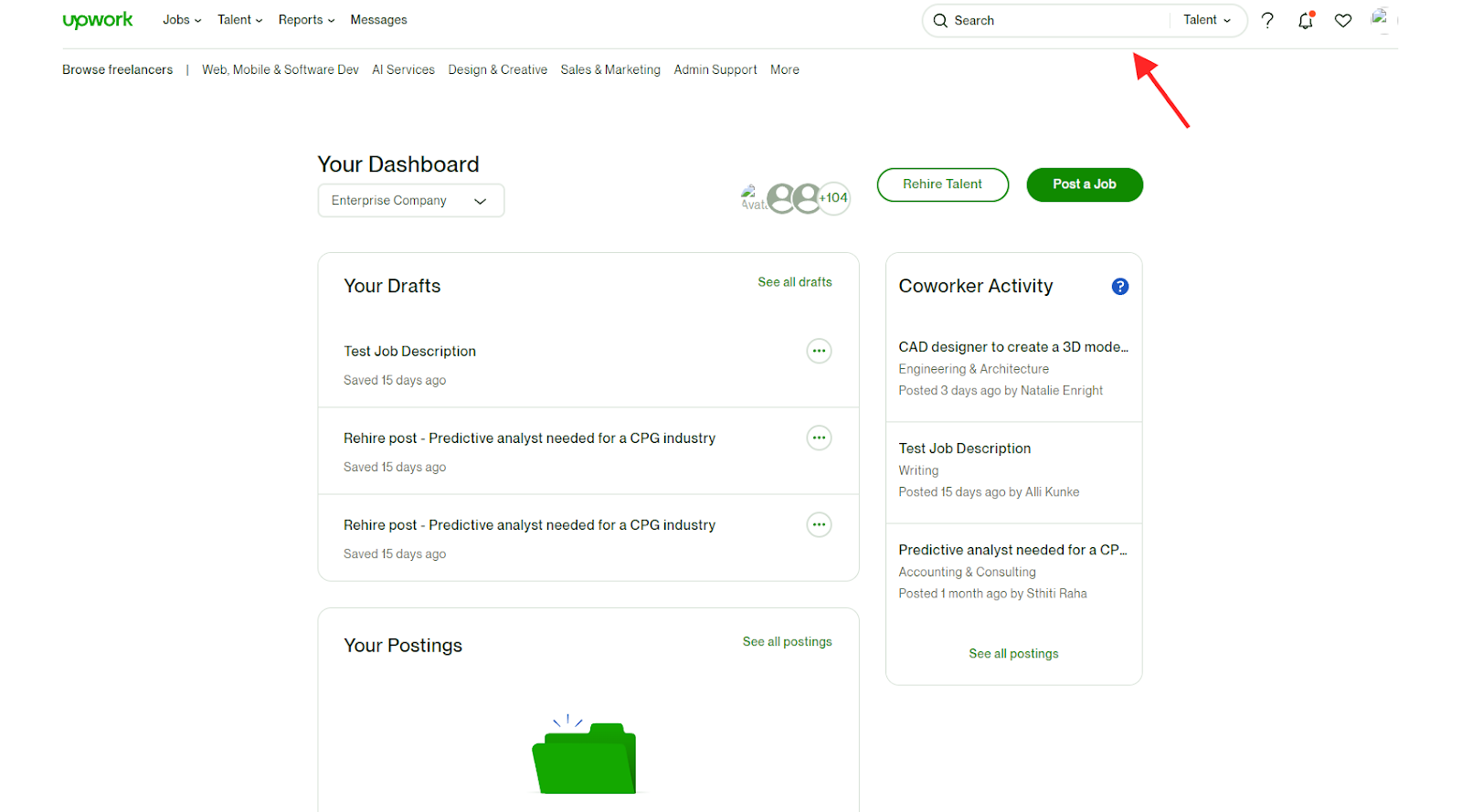Open the help question mark icon

pyautogui.click(x=1267, y=20)
